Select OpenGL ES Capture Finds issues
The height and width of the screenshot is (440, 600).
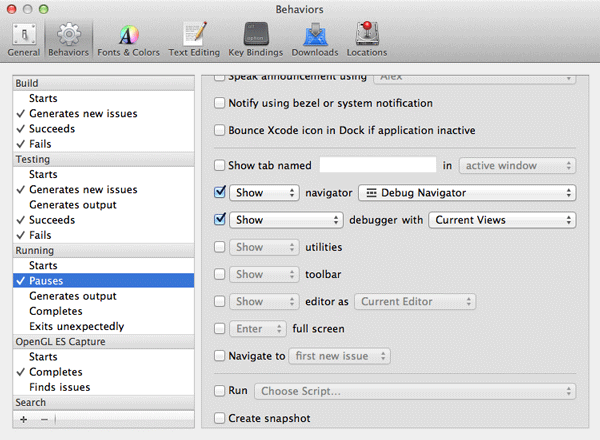coord(103,387)
